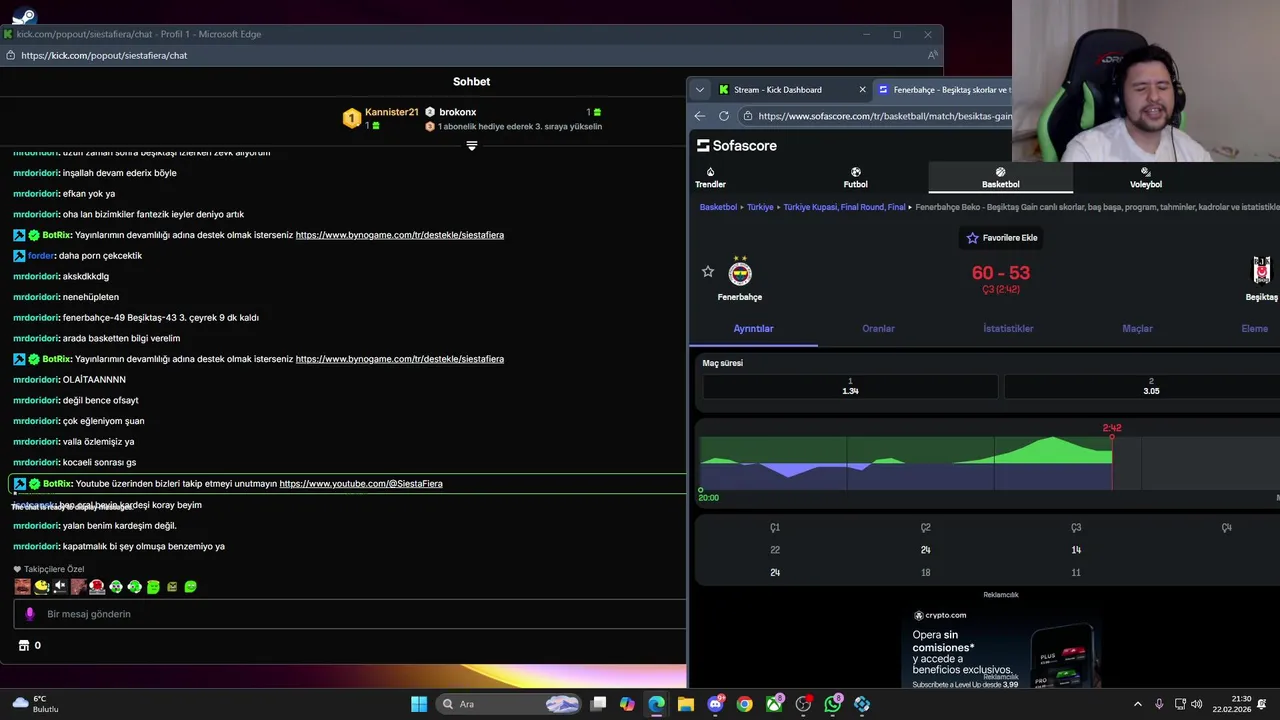Open Kannister21's leaderboard entry
The height and width of the screenshot is (720, 1280).
pyautogui.click(x=380, y=118)
